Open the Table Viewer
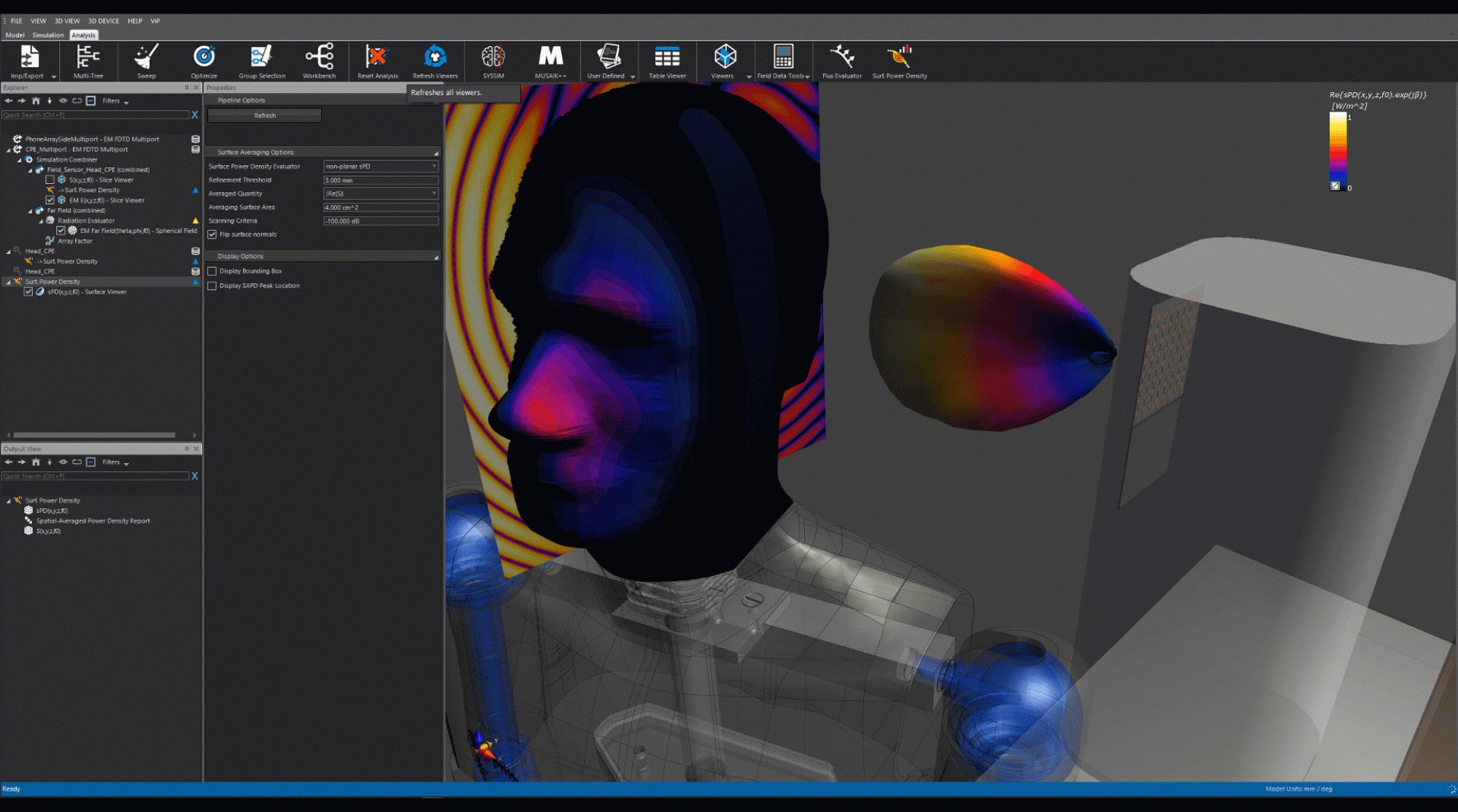The height and width of the screenshot is (812, 1458). pos(666,61)
